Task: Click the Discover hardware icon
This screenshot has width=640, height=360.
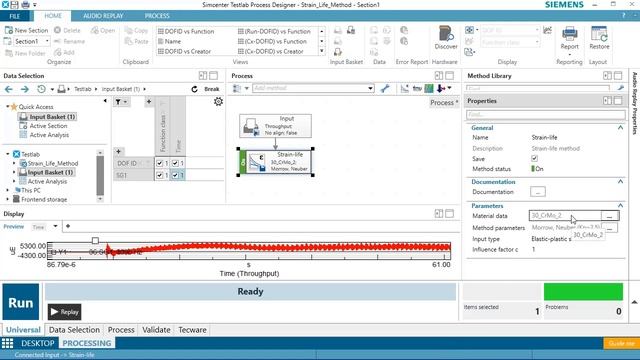Action: pos(445,33)
